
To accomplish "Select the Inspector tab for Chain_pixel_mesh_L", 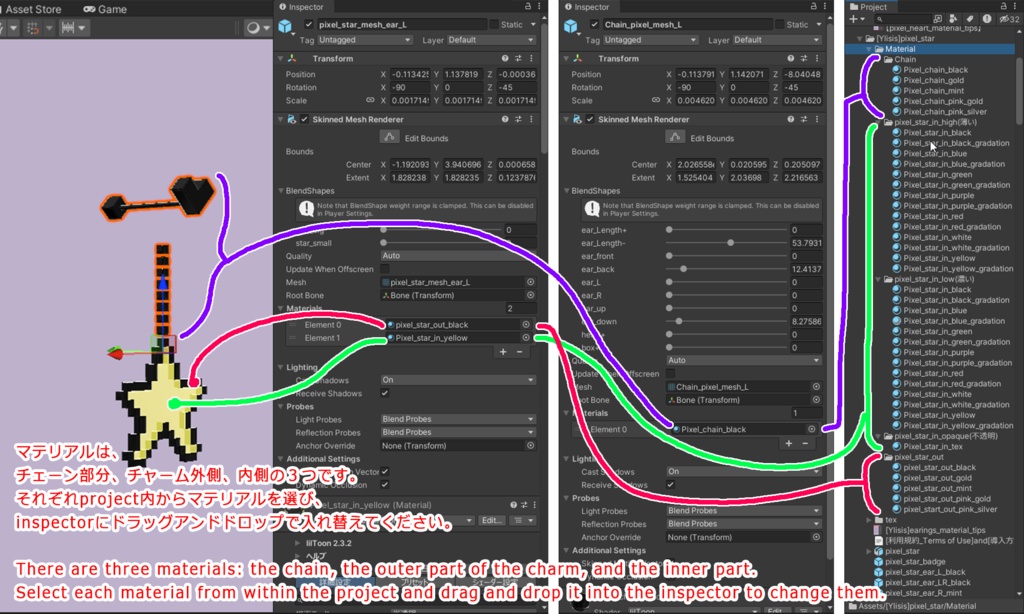I will coord(586,7).
